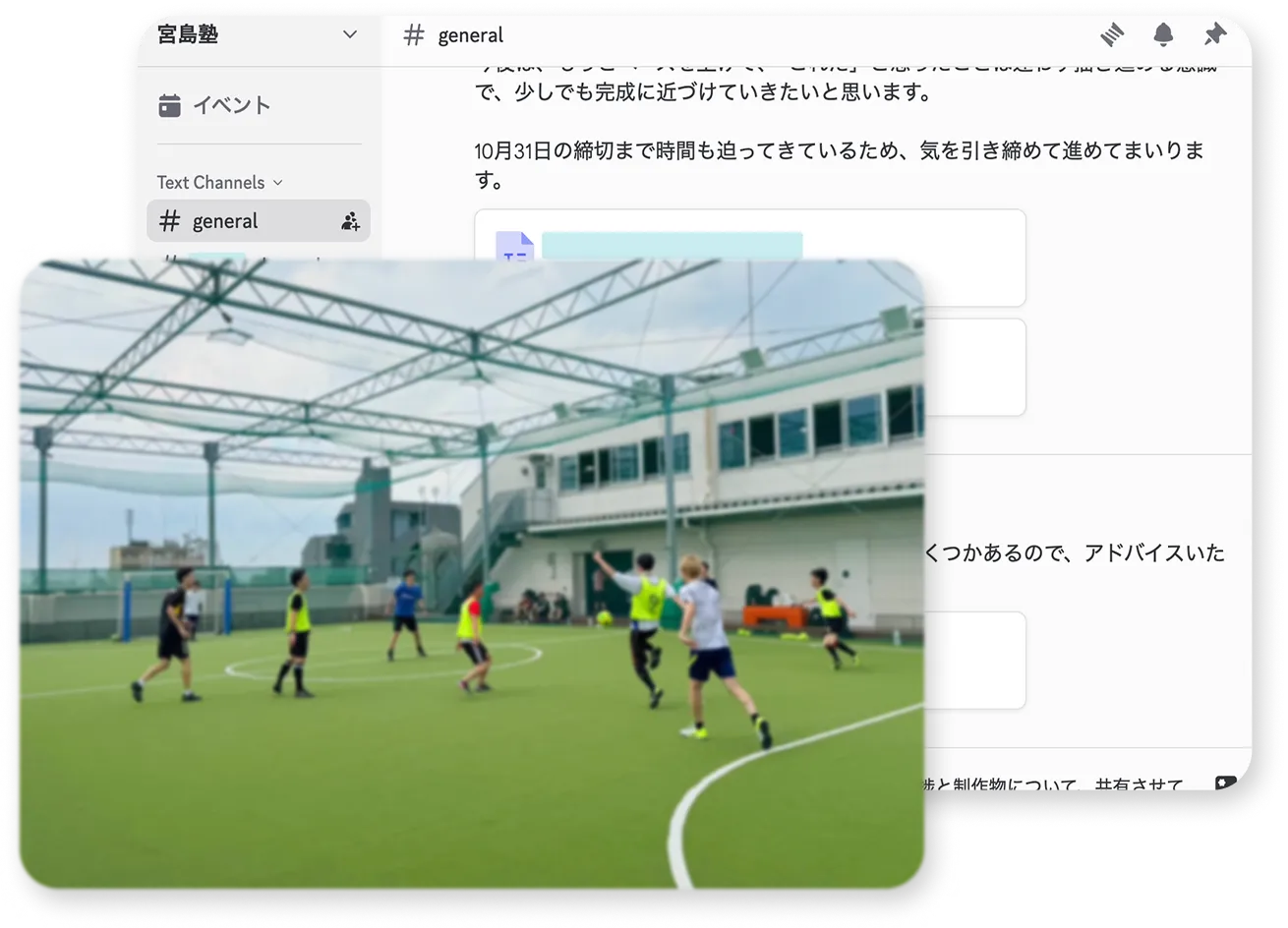
Task: Click the Text Channels category label
Action: coord(210,183)
